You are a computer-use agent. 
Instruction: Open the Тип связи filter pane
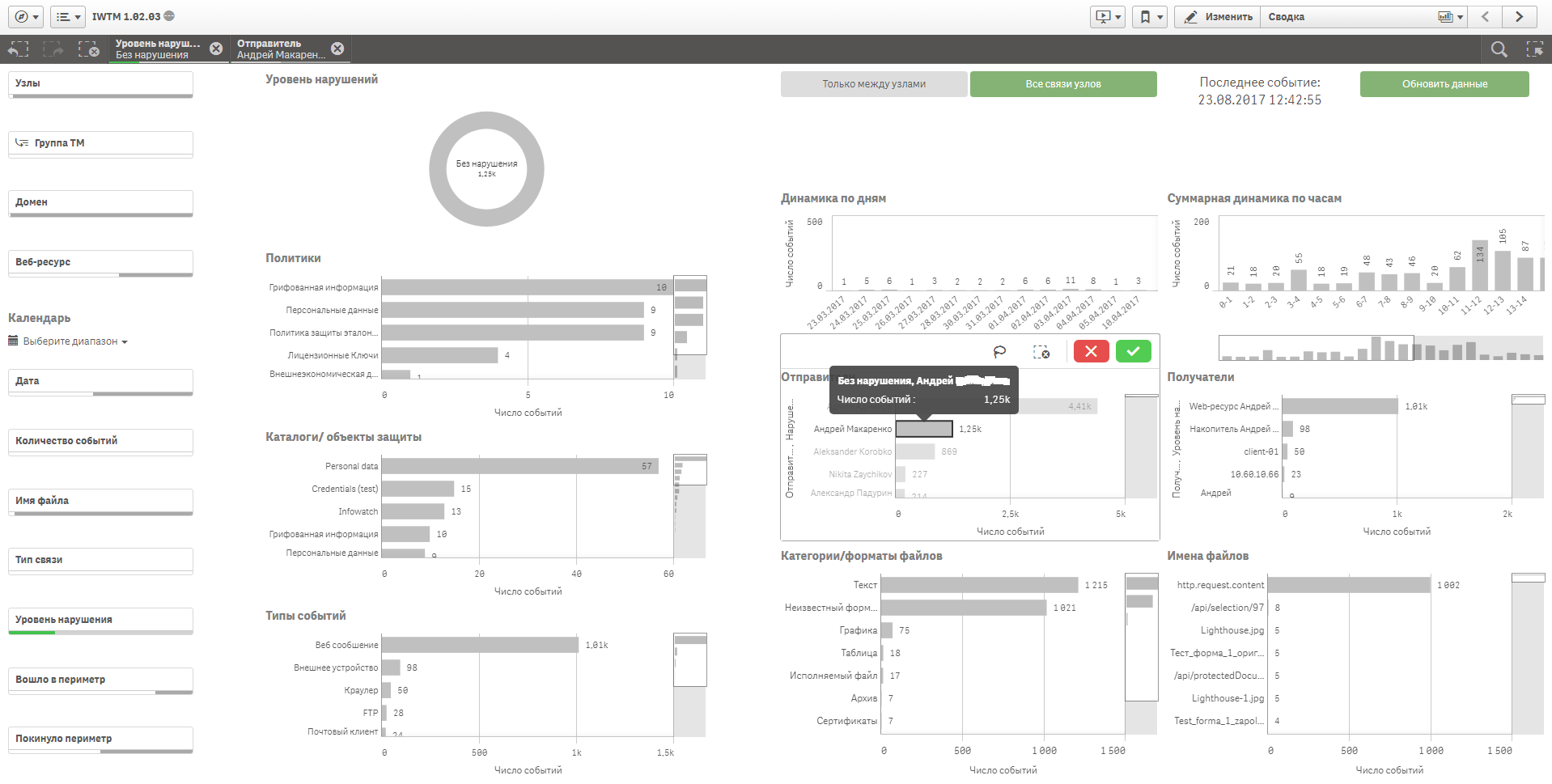point(100,561)
